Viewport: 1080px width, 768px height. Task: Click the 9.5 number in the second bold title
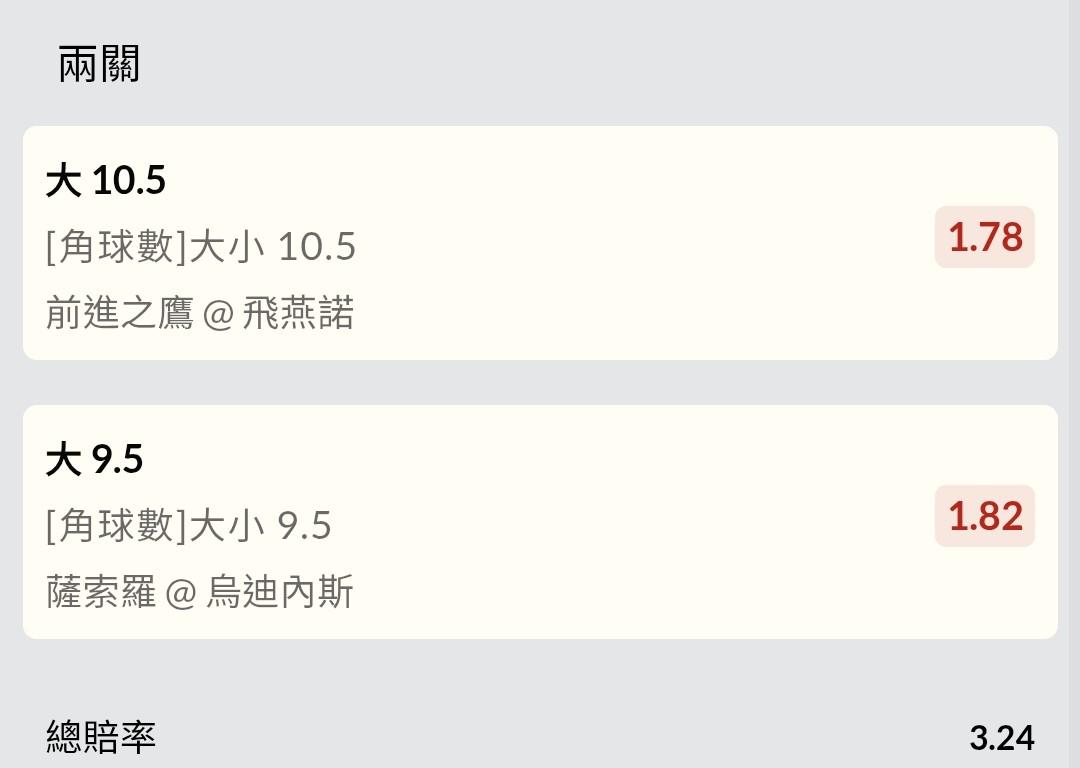point(117,460)
